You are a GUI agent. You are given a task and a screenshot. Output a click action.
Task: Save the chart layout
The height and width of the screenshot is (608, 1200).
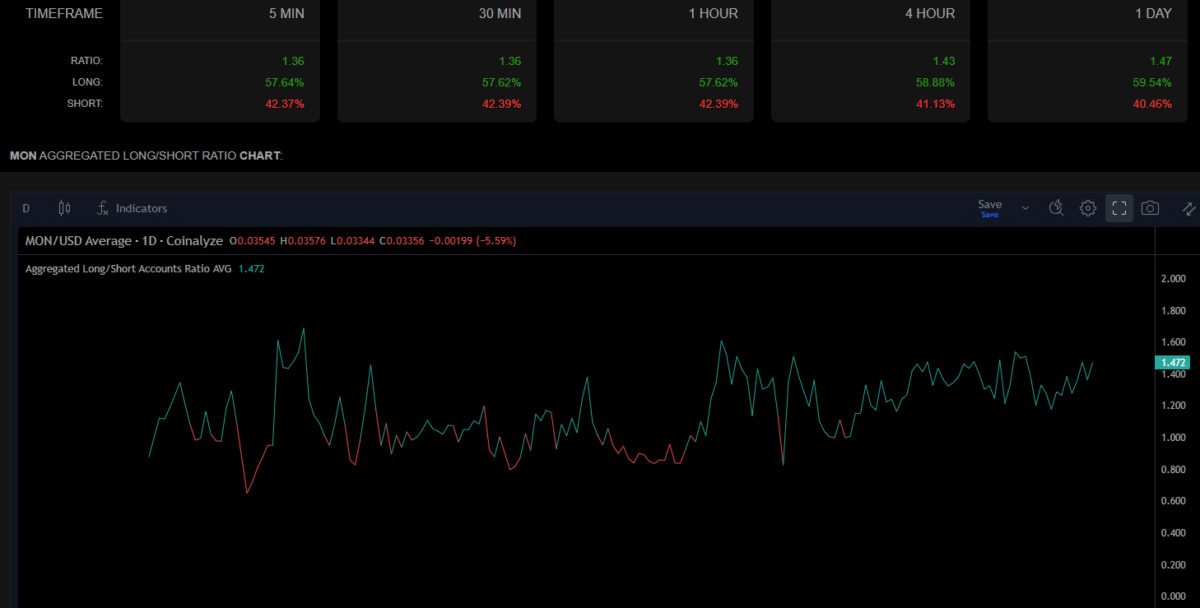point(989,207)
